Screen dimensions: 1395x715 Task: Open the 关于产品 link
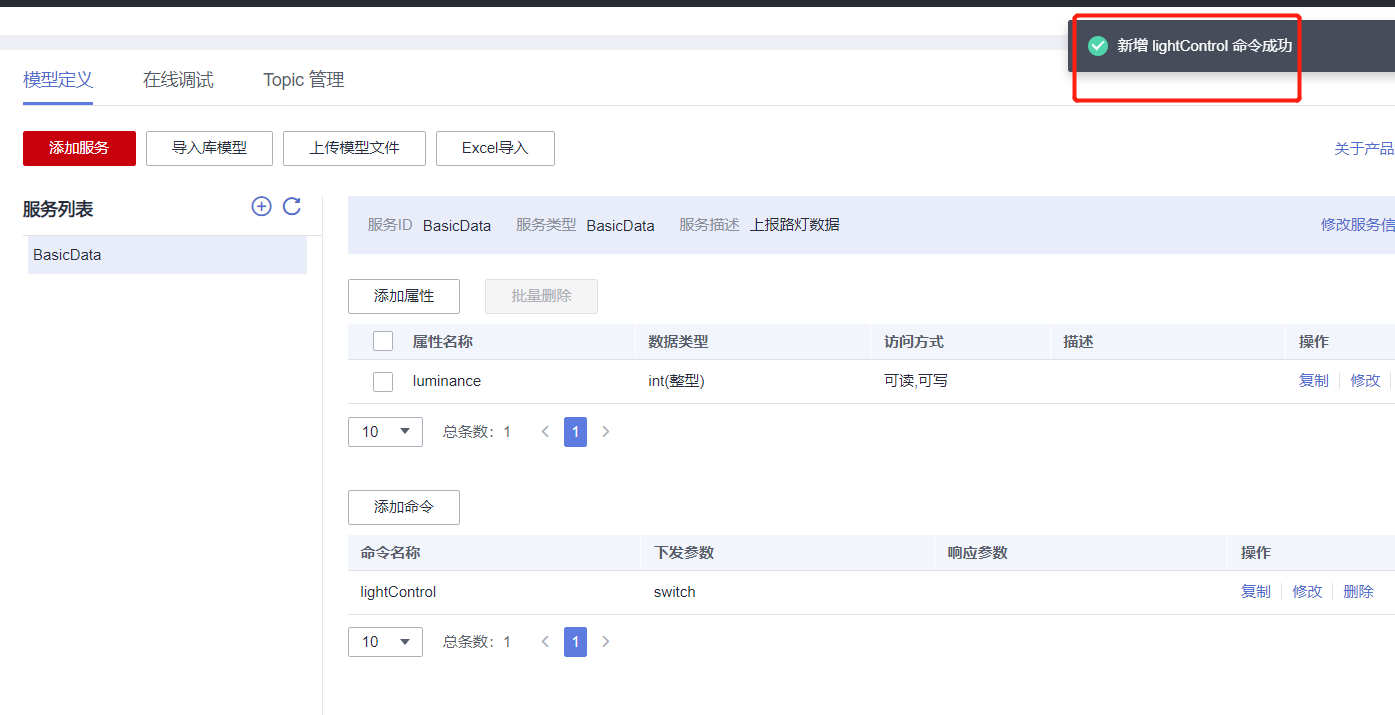tap(1364, 149)
